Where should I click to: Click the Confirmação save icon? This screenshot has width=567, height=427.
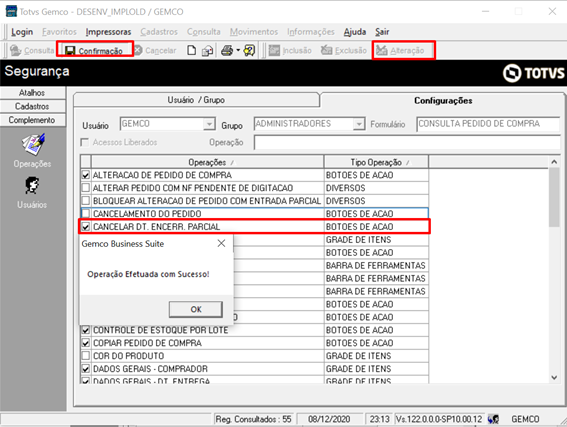pos(70,51)
